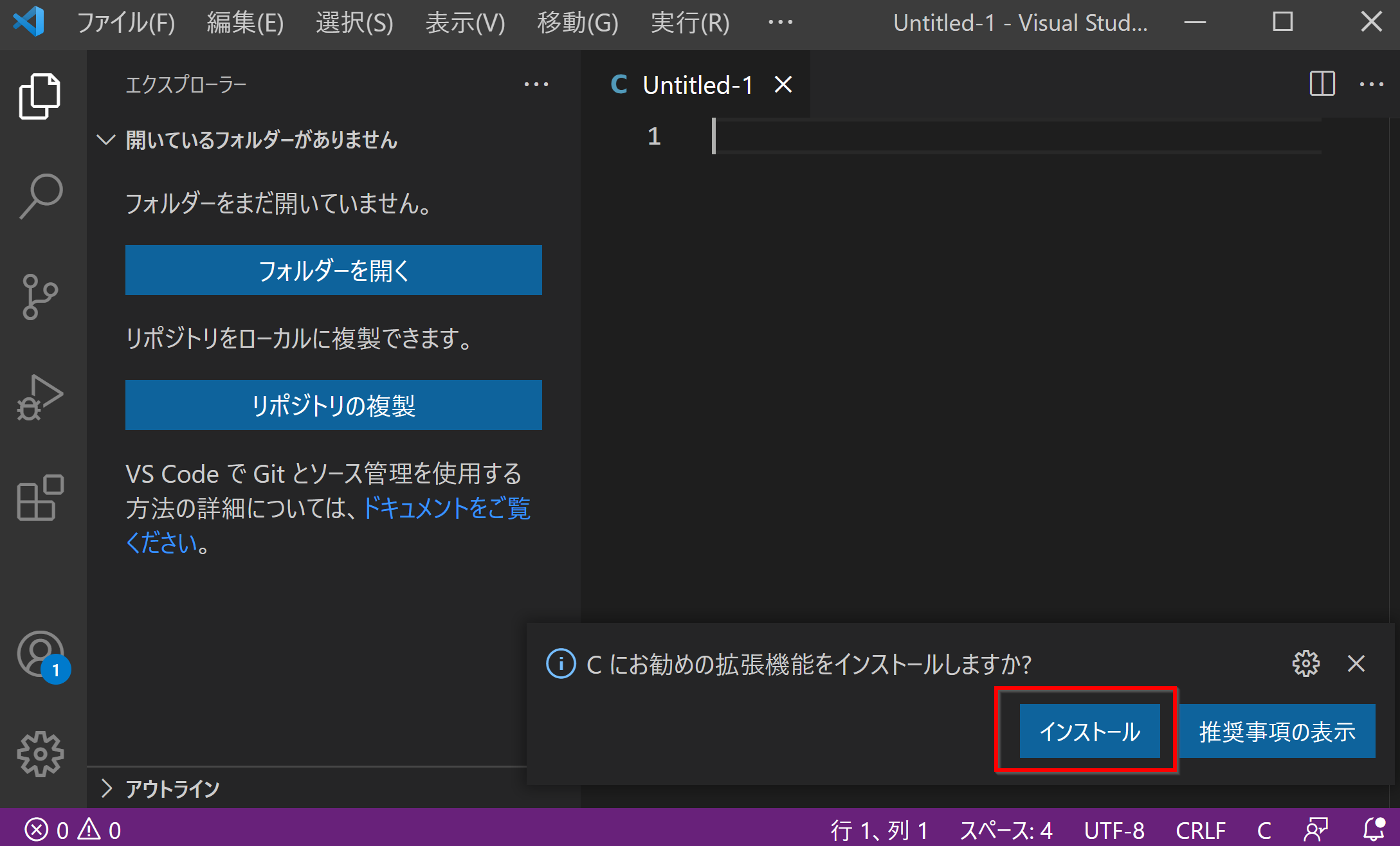Click the warnings count in status bar
The width and height of the screenshot is (1400, 846).
(99, 830)
